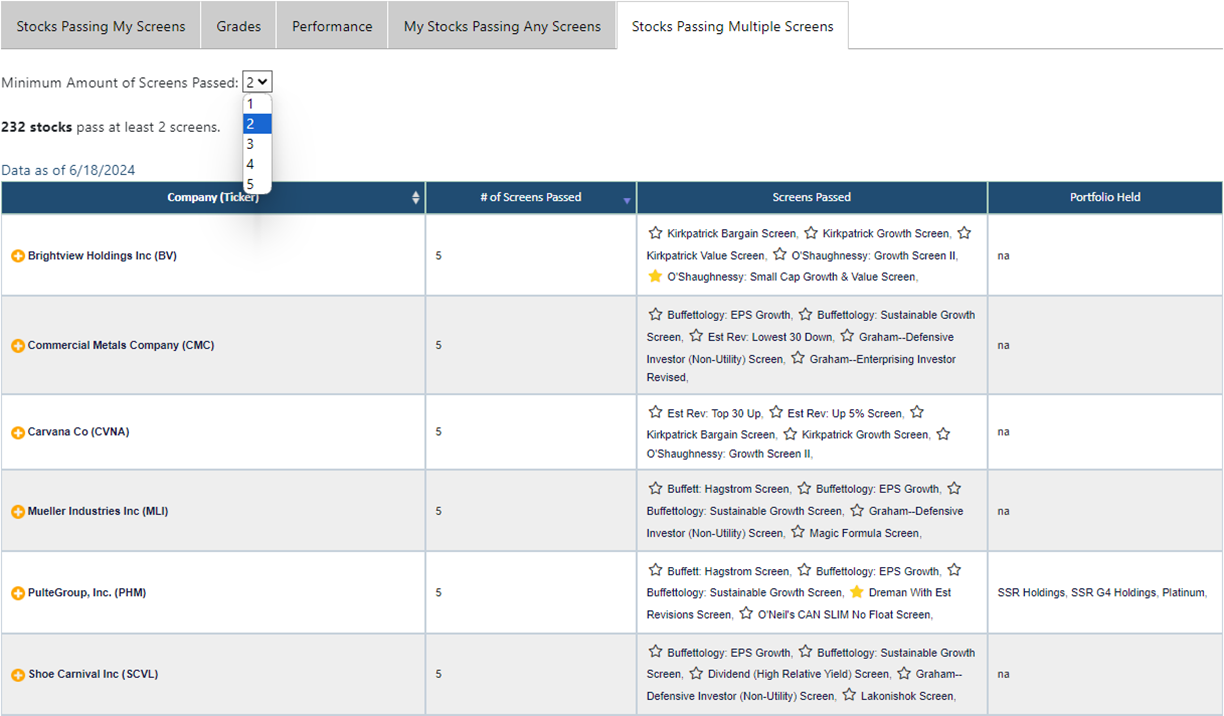This screenshot has width=1224, height=716.
Task: Click the PulteGroup, Inc. (PHM) company name
Action: pos(88,593)
